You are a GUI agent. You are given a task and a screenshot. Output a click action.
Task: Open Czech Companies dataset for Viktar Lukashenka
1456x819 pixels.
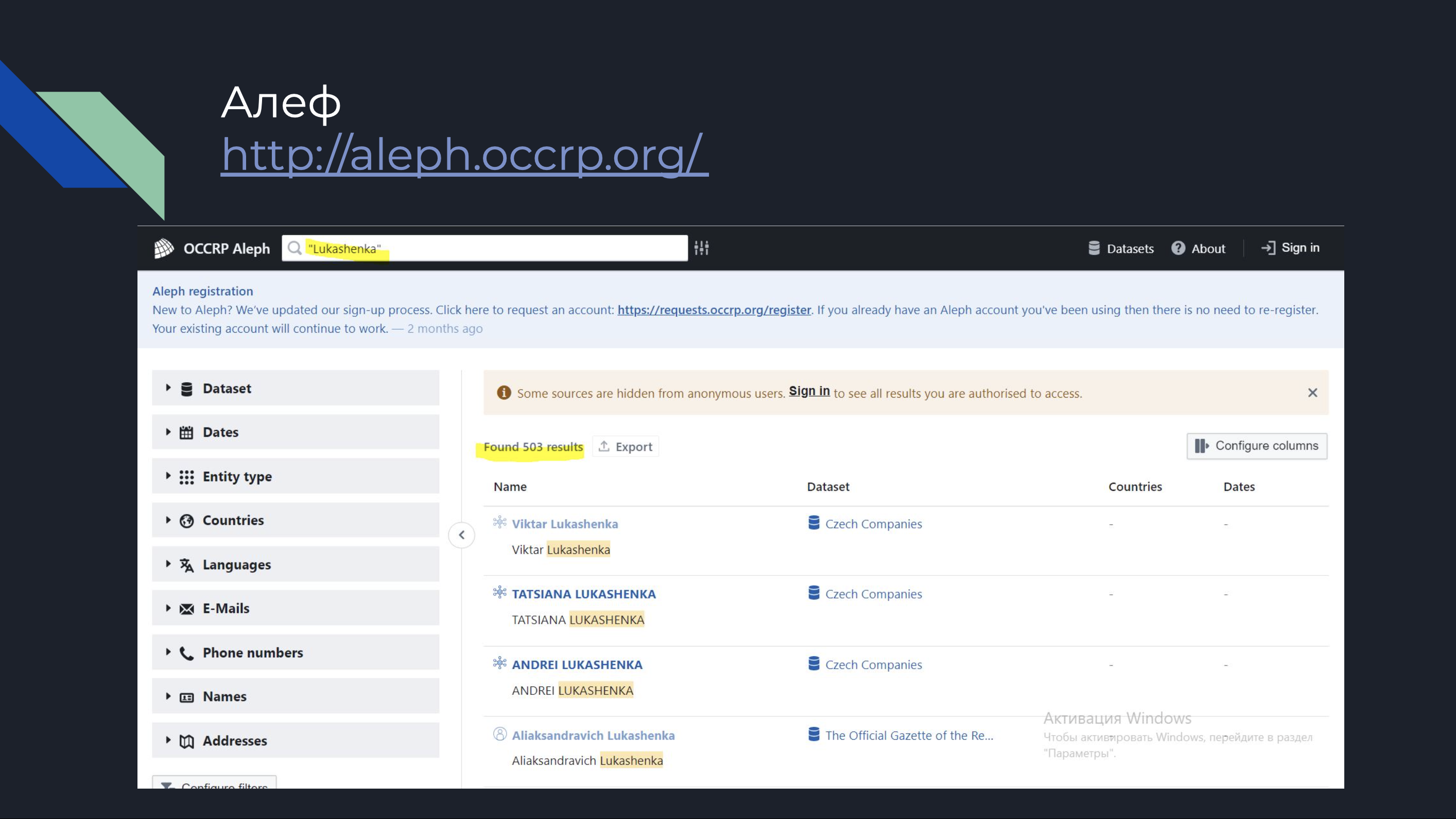873,524
